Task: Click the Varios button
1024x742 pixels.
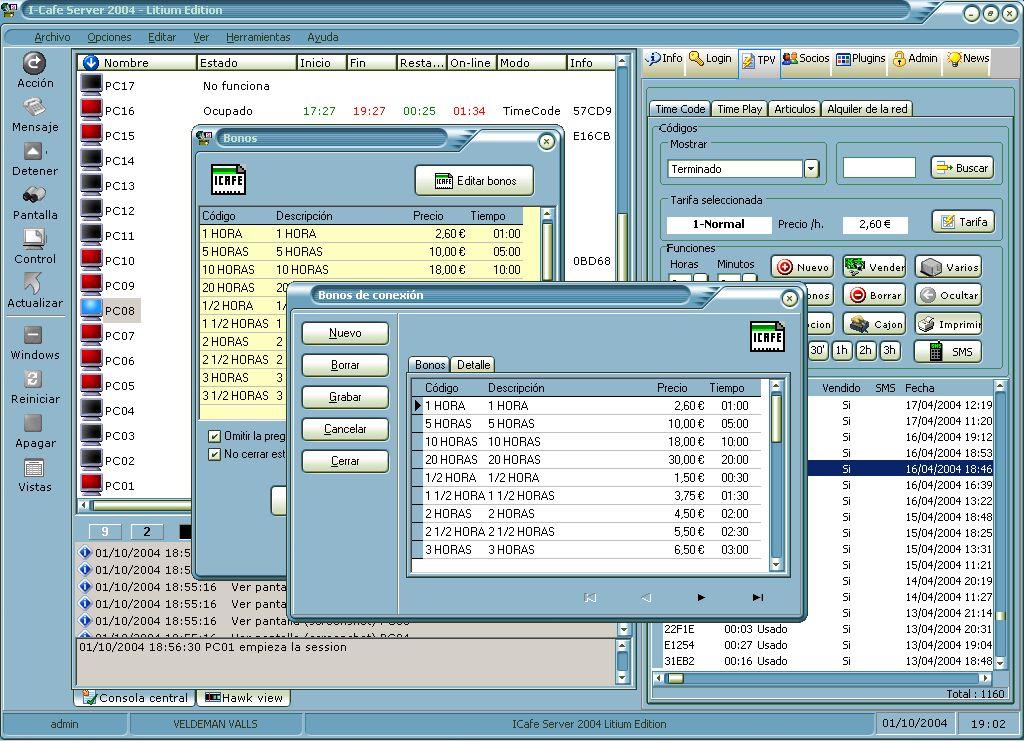Action: (948, 266)
